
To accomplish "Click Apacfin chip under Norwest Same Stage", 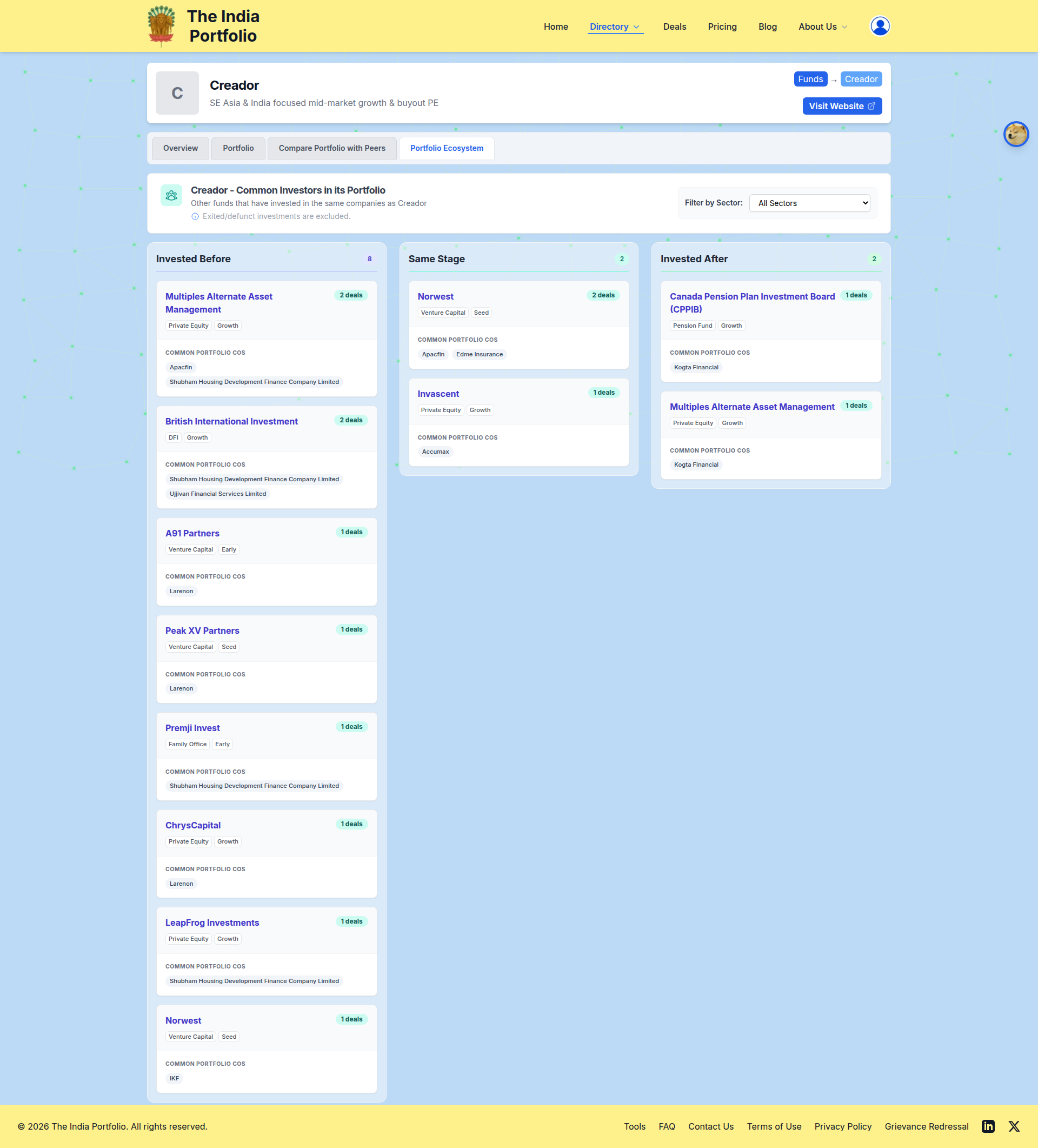I will tap(433, 354).
